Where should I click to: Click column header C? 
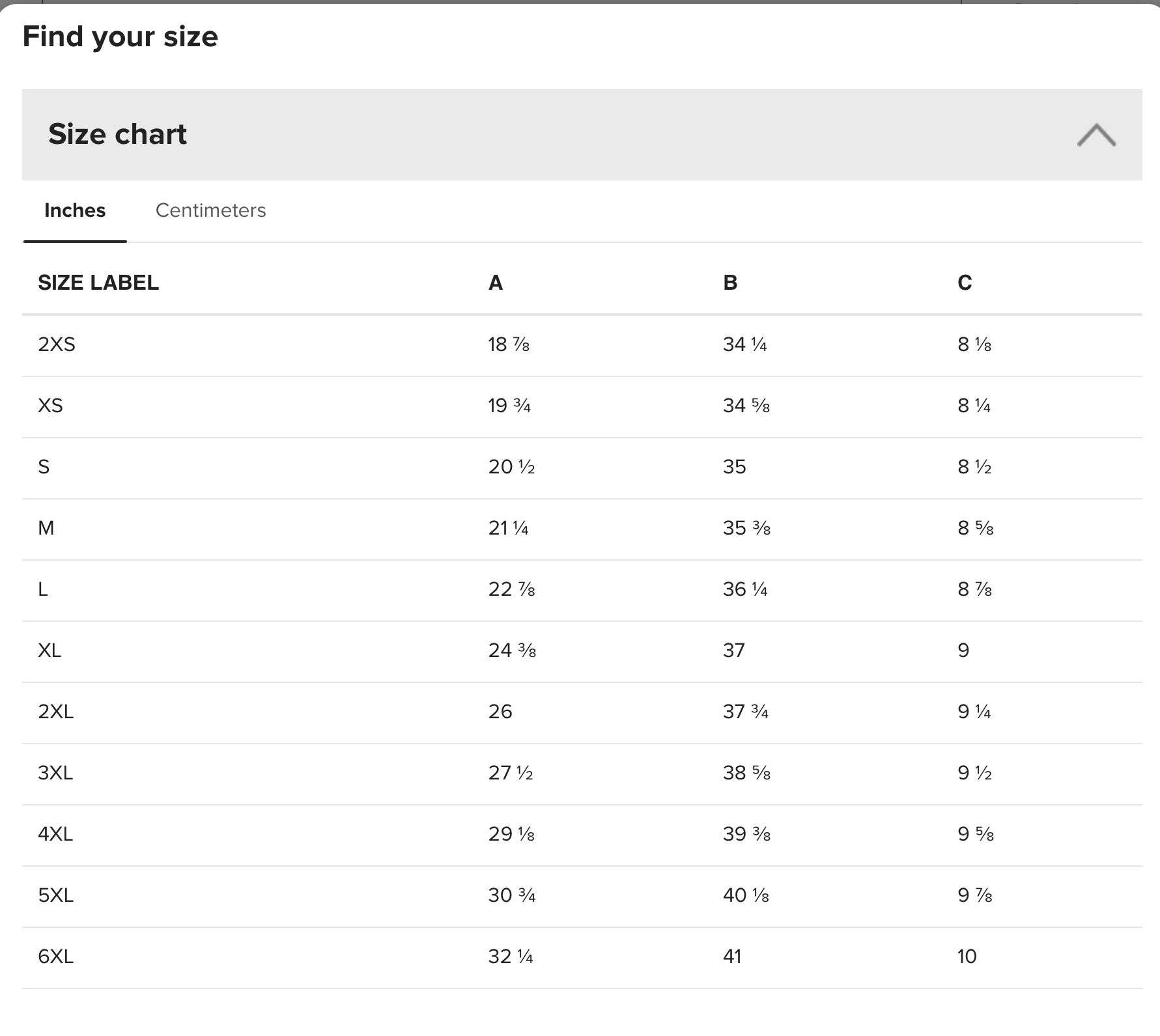[x=965, y=283]
